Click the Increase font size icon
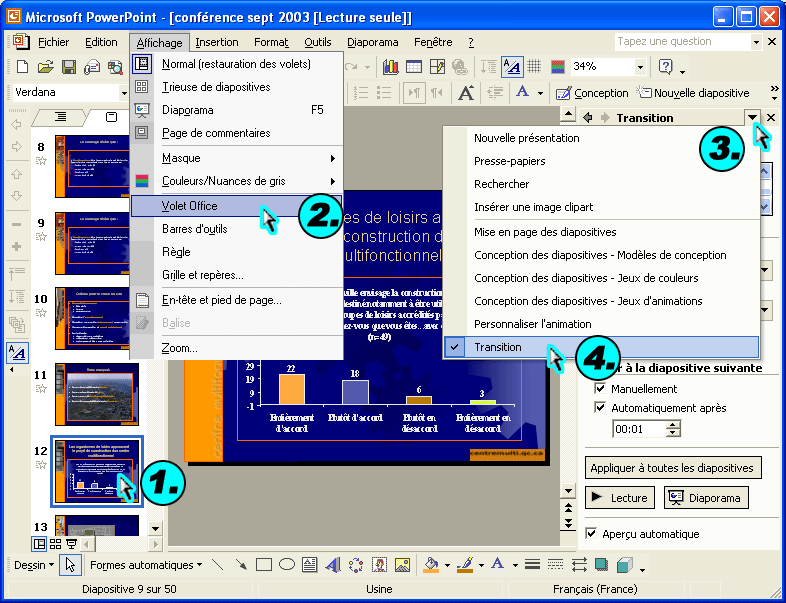This screenshot has width=786, height=603. coord(466,93)
